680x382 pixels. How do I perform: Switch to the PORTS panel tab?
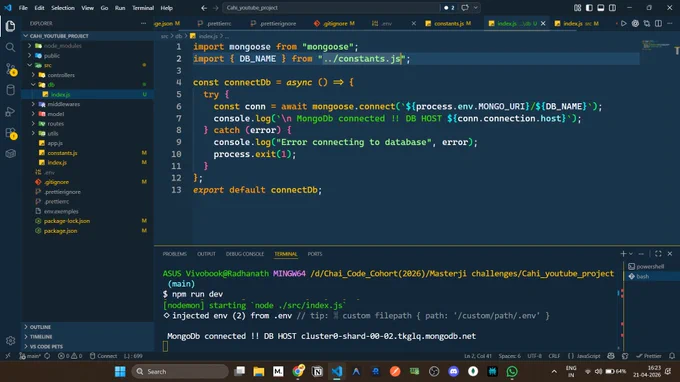click(x=315, y=254)
